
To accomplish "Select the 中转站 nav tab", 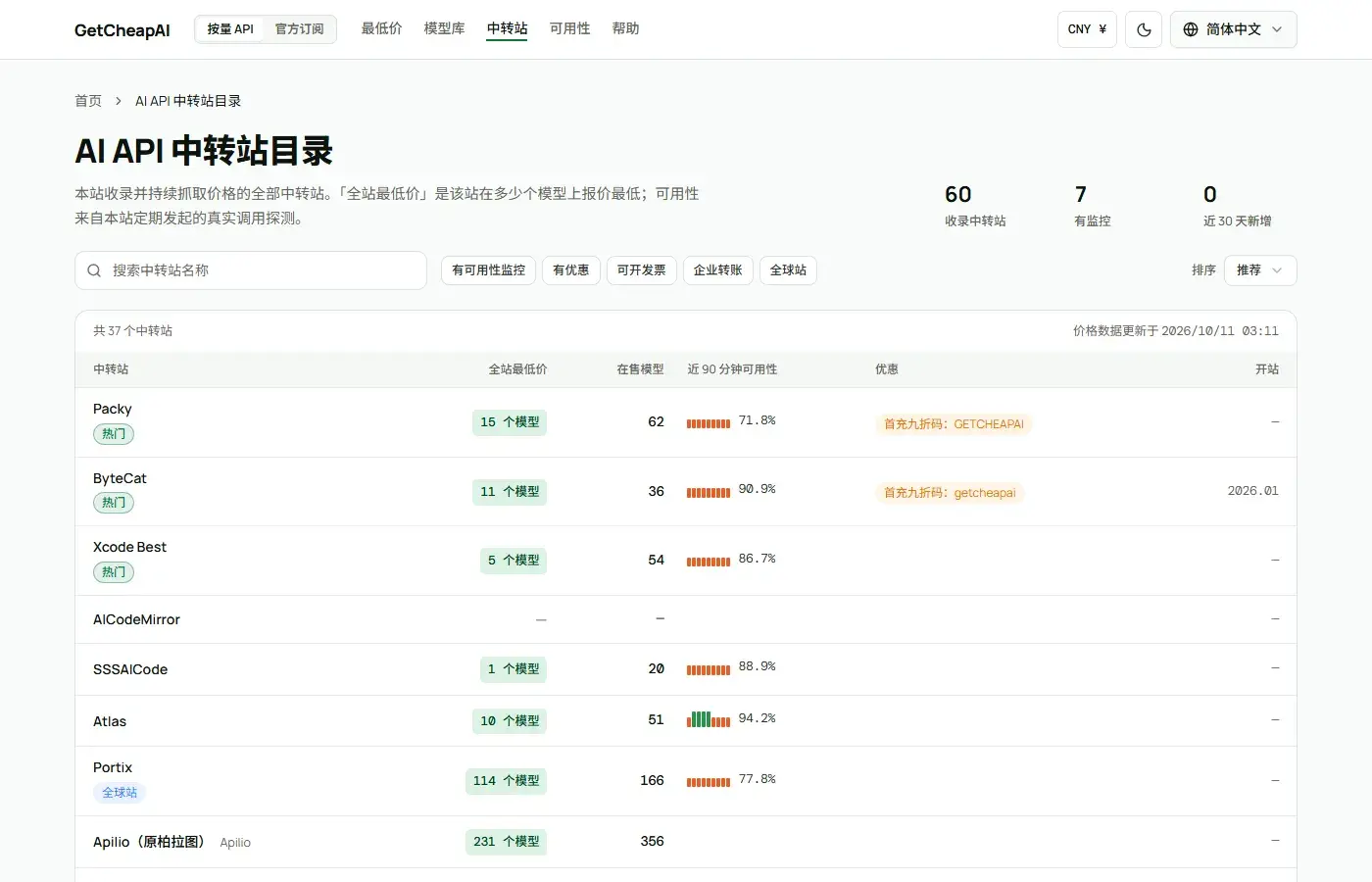I will coord(507,28).
